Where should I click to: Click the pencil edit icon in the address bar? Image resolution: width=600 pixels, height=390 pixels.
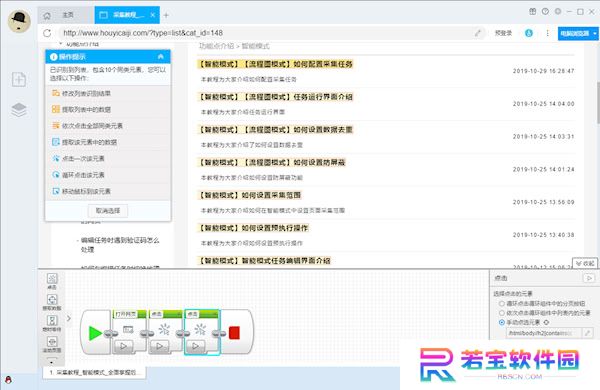[x=478, y=33]
